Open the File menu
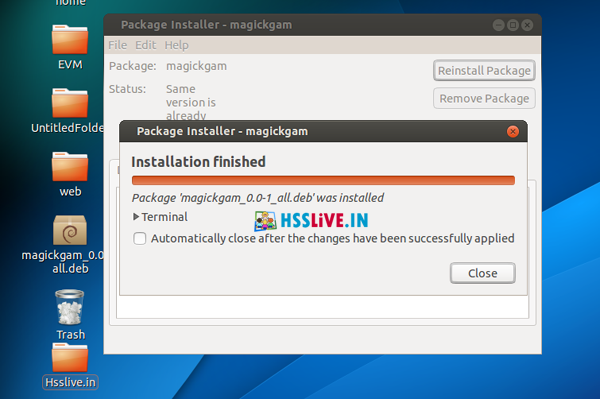This screenshot has height=399, width=600. coord(117,45)
